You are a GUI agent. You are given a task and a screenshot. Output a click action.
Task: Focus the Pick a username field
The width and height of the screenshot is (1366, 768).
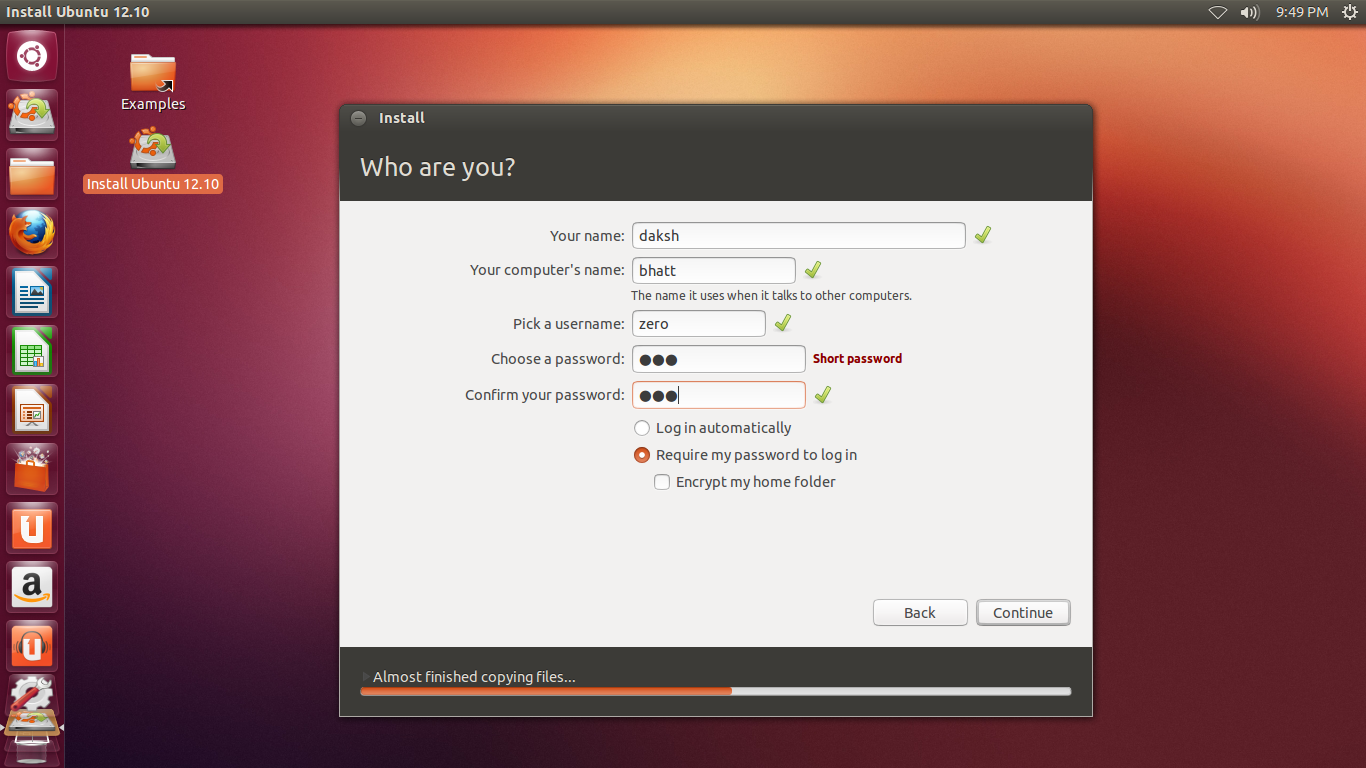[x=699, y=323]
